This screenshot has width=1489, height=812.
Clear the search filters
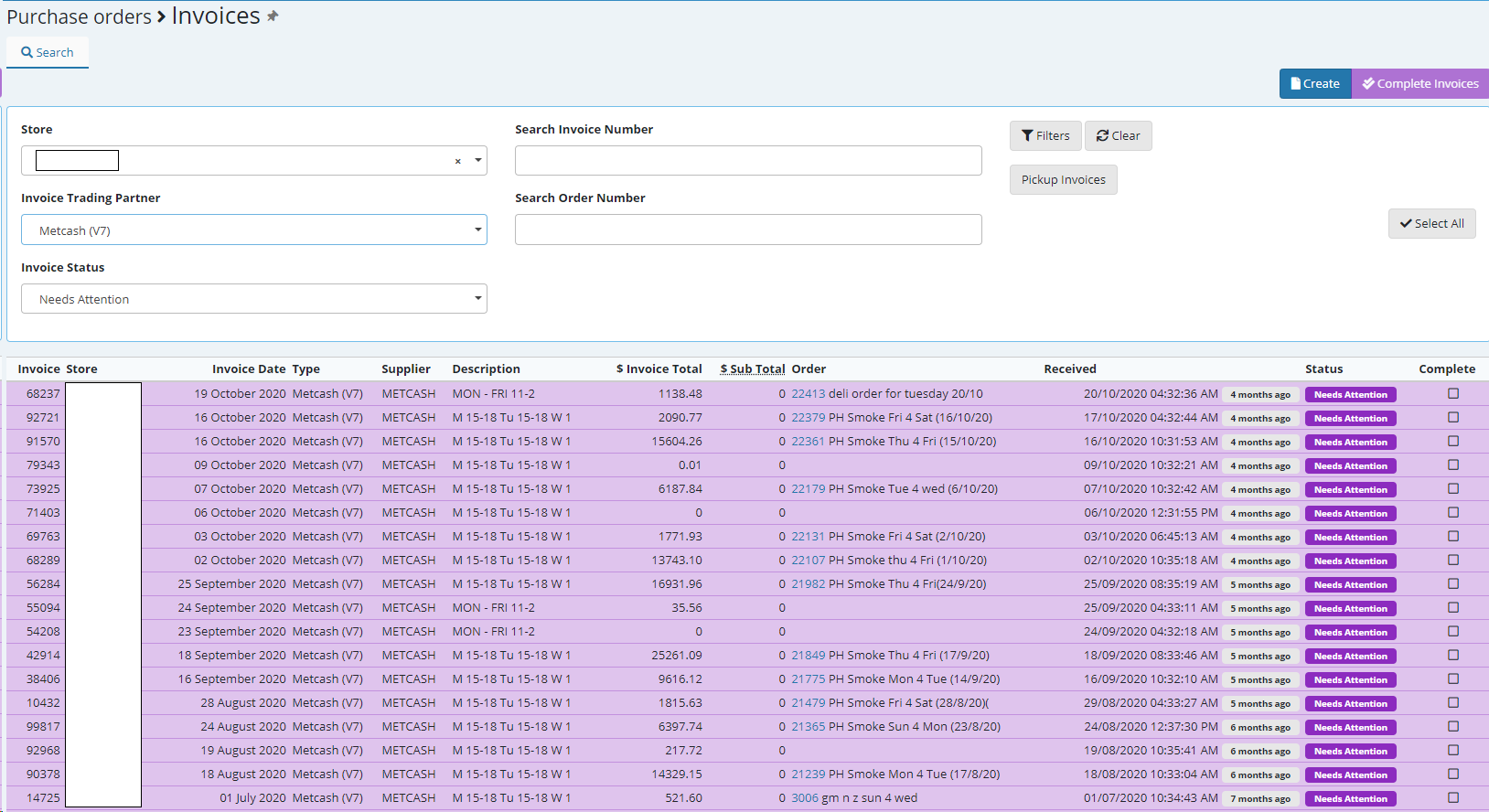pyautogui.click(x=1118, y=135)
